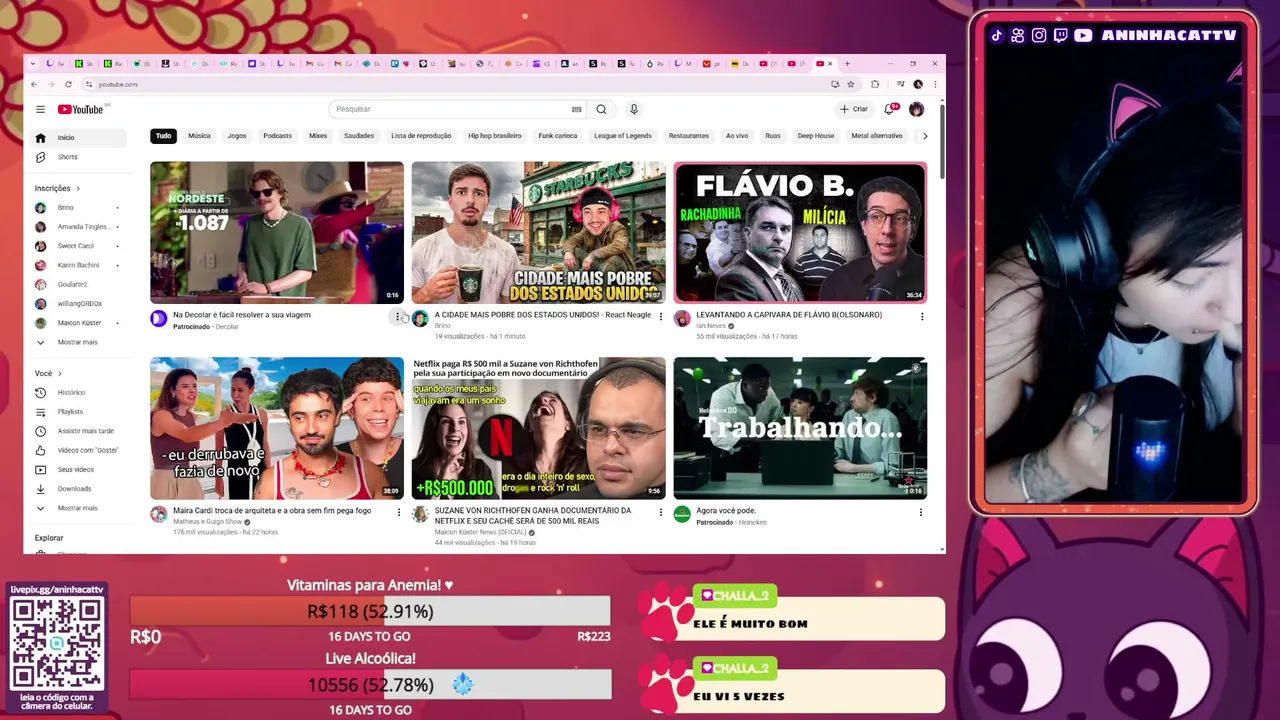Open the browser tab search dropdown
1280x720 pixels.
coord(33,64)
